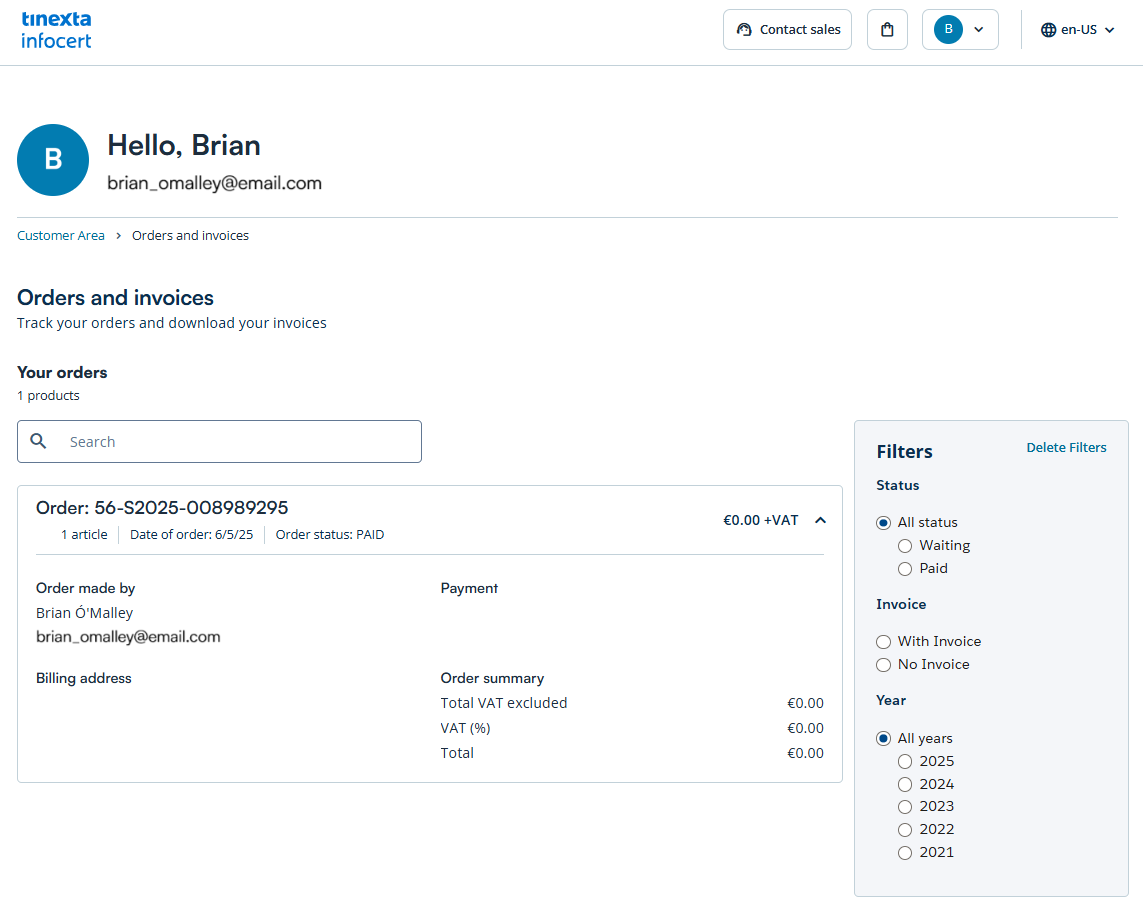Click the small B avatar in header
Screen dimensions: 1143x902
[948, 30]
